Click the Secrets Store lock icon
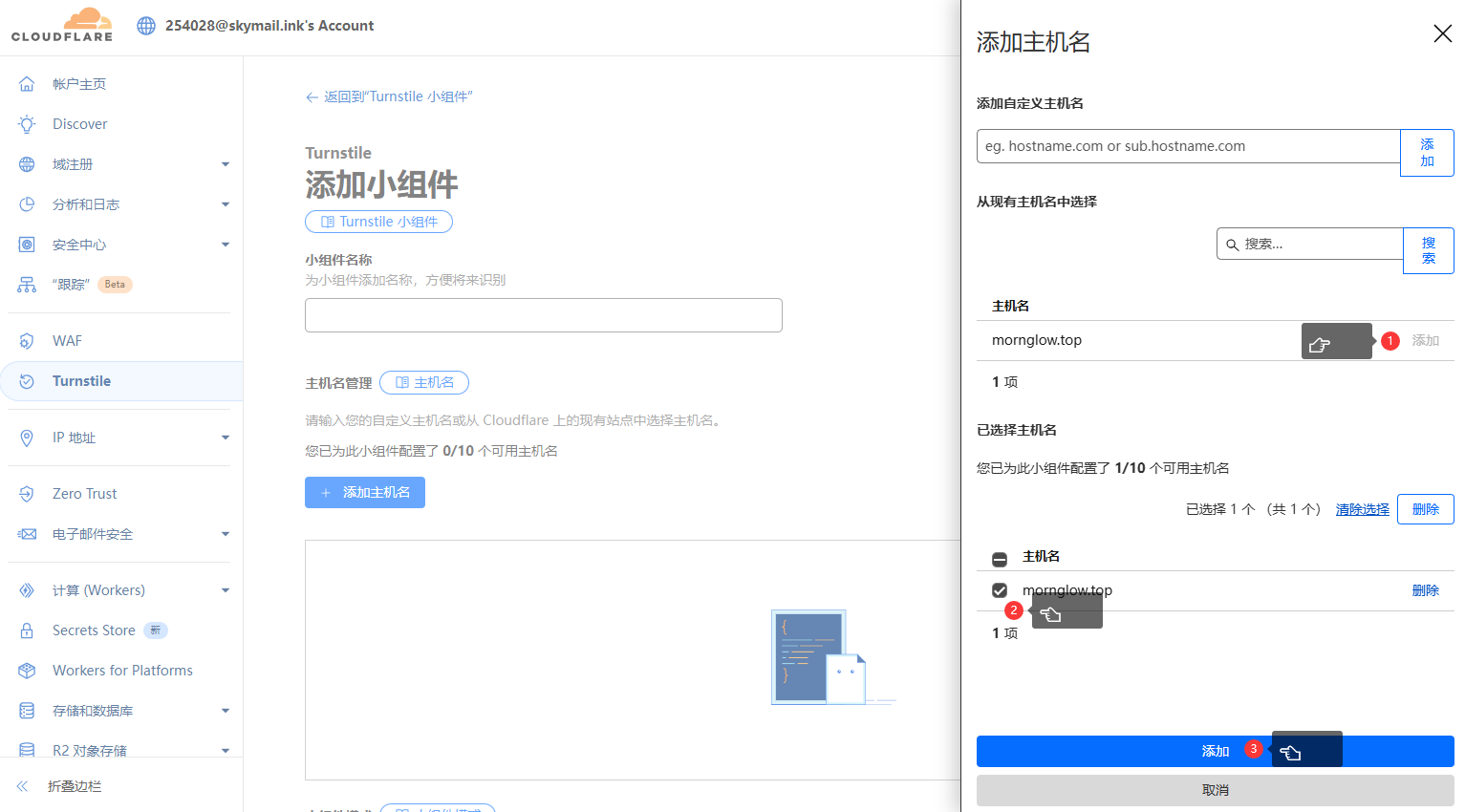The height and width of the screenshot is (812, 1465). tap(27, 630)
